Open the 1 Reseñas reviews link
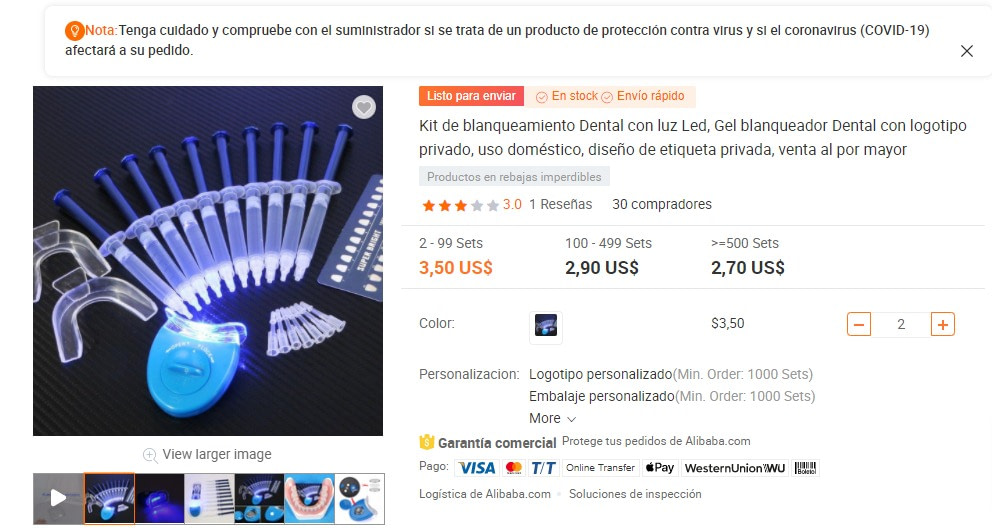Viewport: 992px width, 528px height. coord(561,204)
